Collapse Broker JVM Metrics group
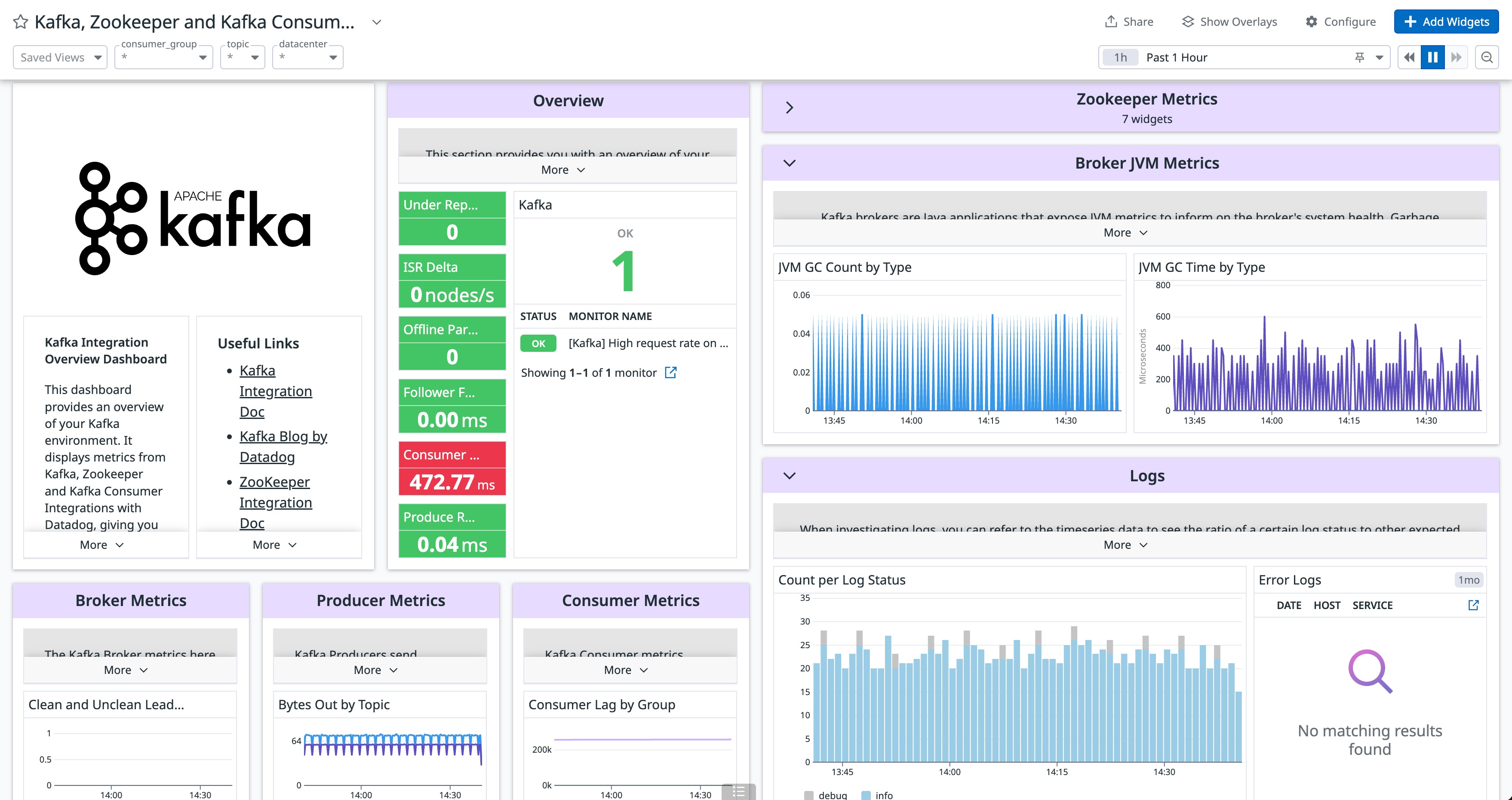Viewport: 1512px width, 800px height. pos(790,163)
